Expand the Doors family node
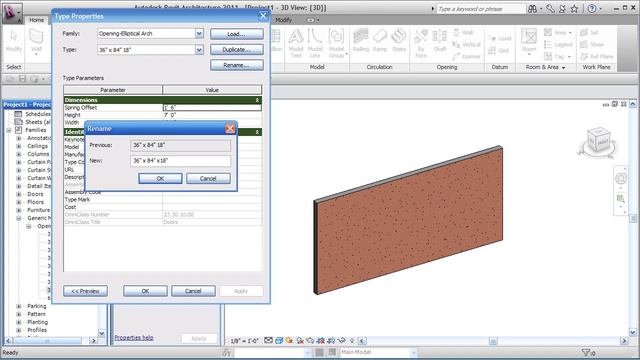Screen dimensions: 640x360 pyautogui.click(x=18, y=194)
